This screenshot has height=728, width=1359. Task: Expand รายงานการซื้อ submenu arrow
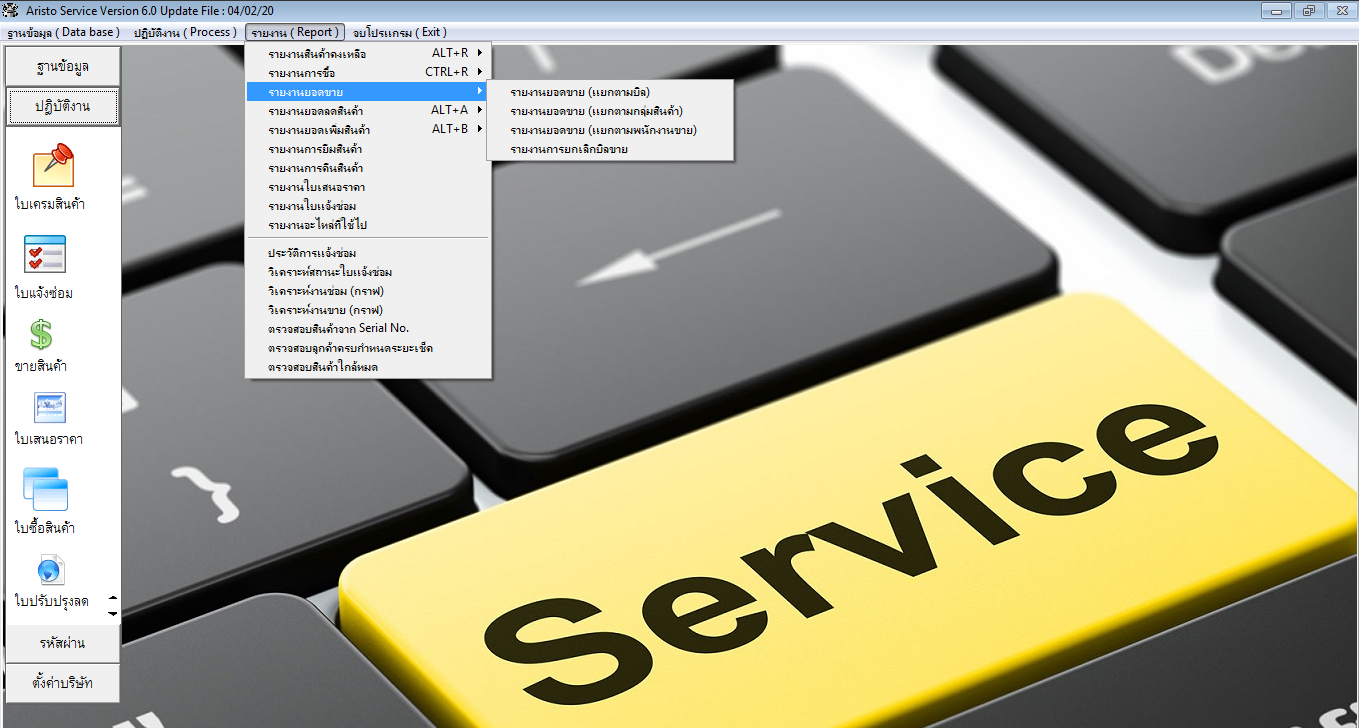[480, 72]
